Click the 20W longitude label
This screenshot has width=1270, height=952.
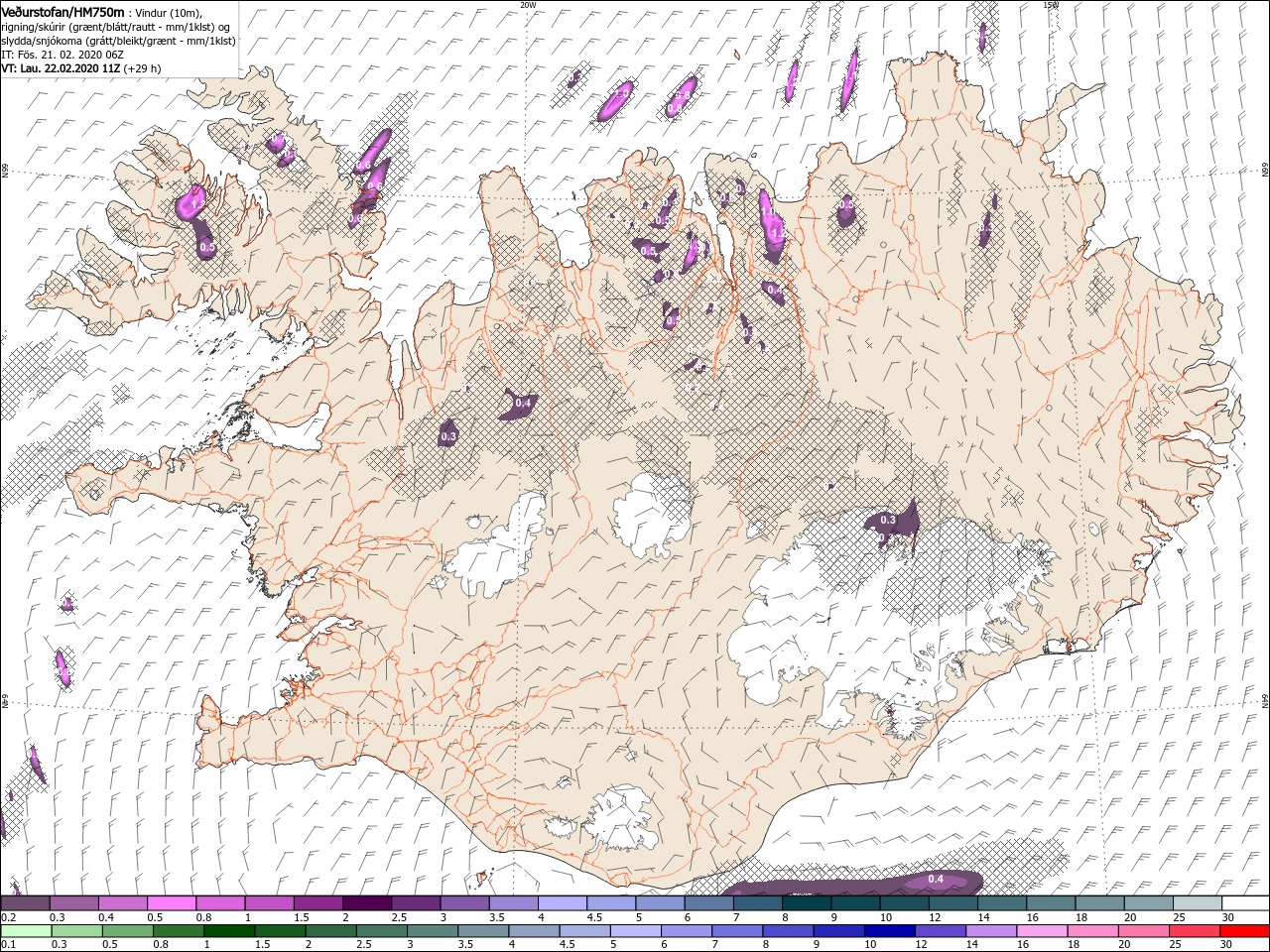click(x=528, y=5)
